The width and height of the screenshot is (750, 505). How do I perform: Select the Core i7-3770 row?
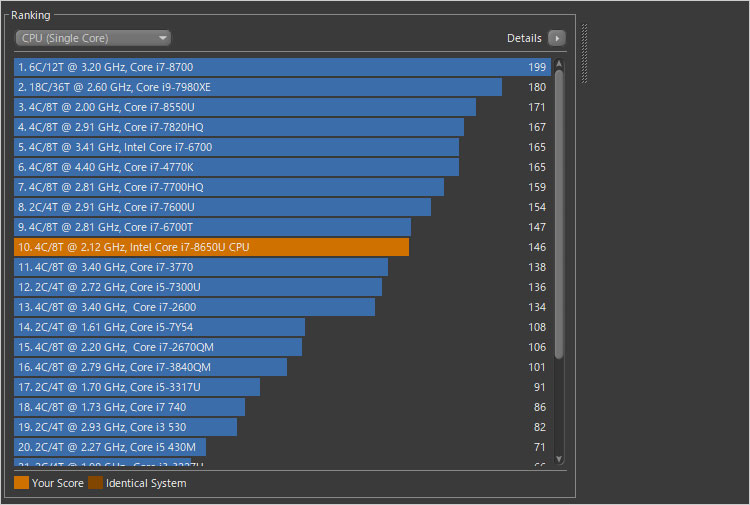[201, 267]
